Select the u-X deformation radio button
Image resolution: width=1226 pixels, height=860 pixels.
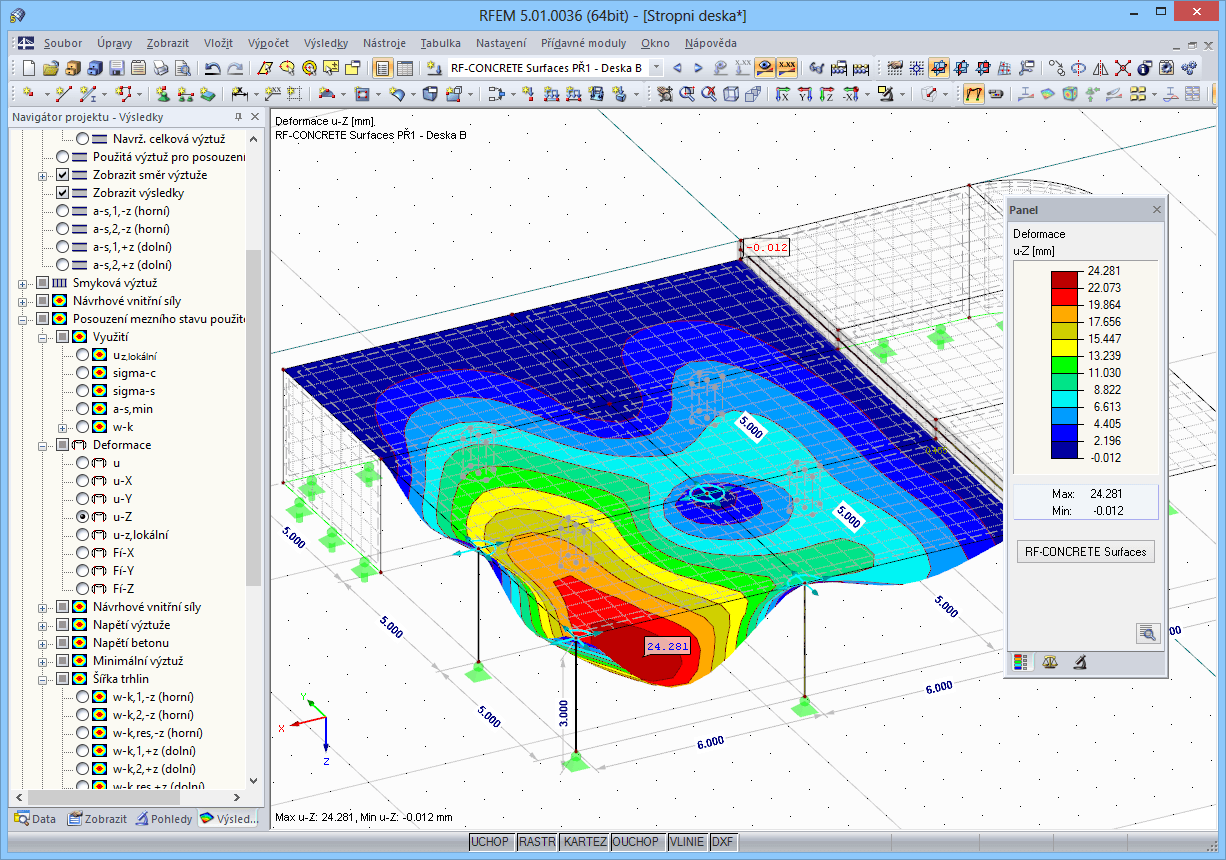click(x=83, y=481)
